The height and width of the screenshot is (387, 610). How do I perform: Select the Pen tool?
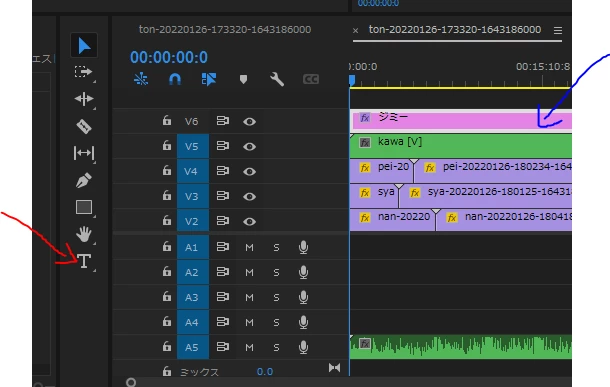point(84,180)
